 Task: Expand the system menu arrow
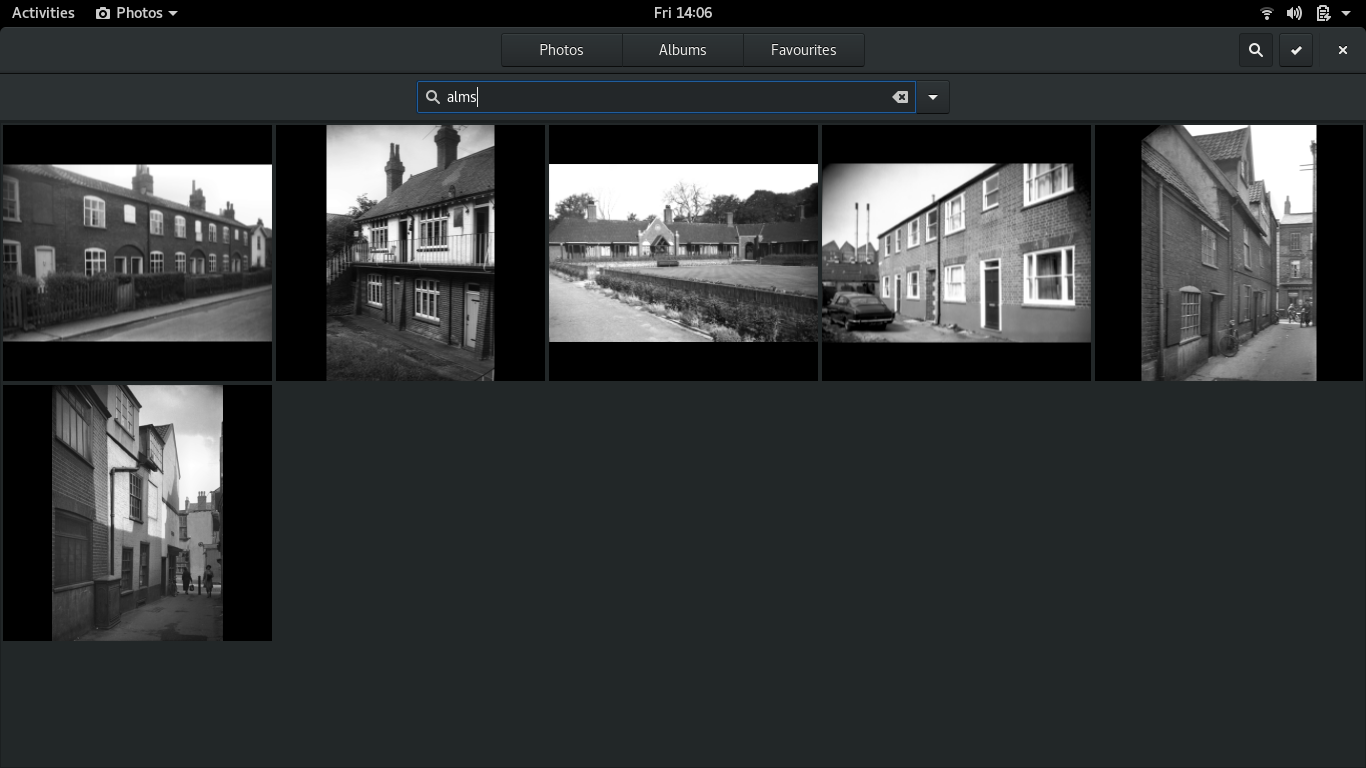click(x=1346, y=13)
